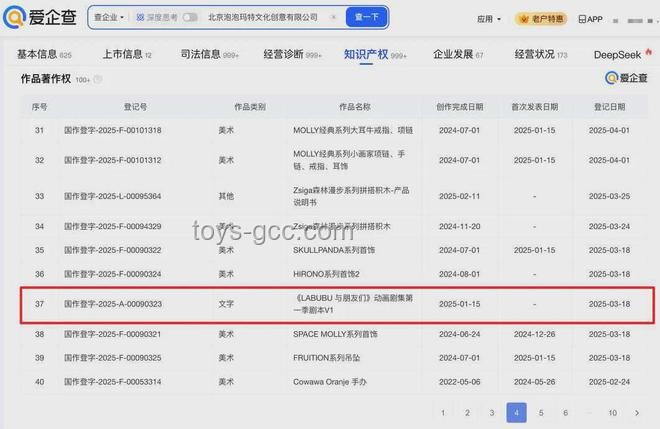
Task: Switch to the 司法信息 tab
Action: coord(209,54)
